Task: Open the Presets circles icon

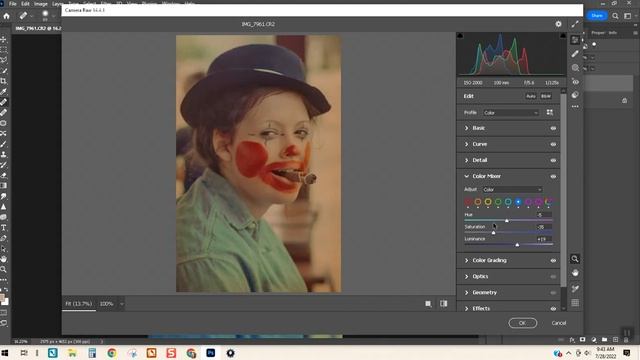Action: click(575, 95)
